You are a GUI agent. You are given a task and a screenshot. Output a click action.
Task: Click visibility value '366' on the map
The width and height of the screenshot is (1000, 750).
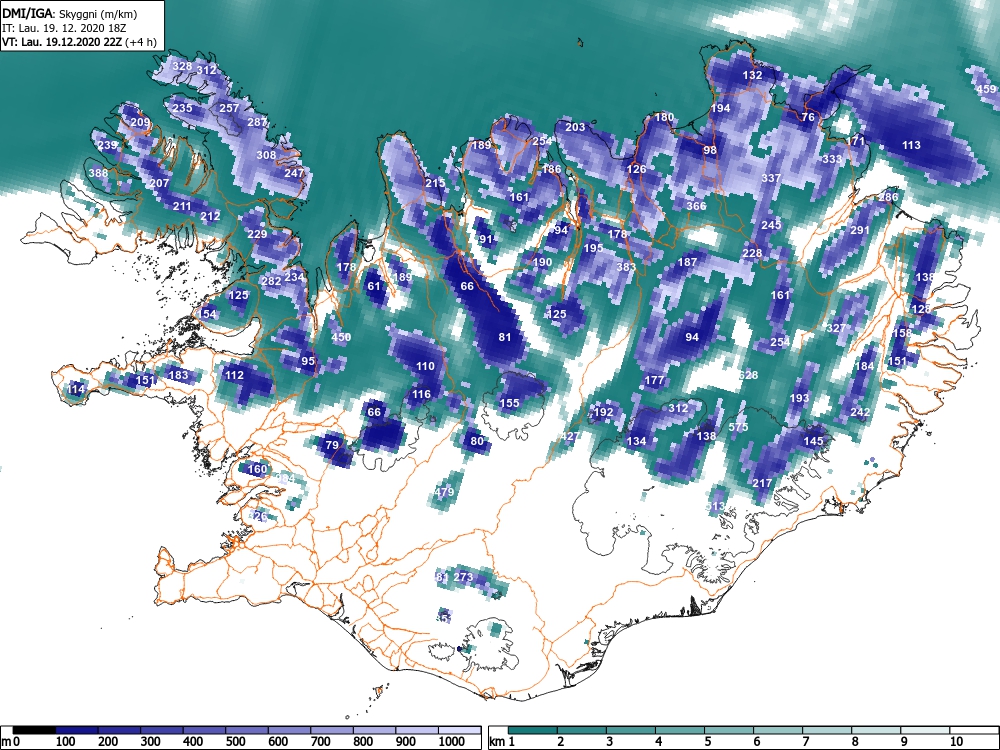(x=696, y=206)
